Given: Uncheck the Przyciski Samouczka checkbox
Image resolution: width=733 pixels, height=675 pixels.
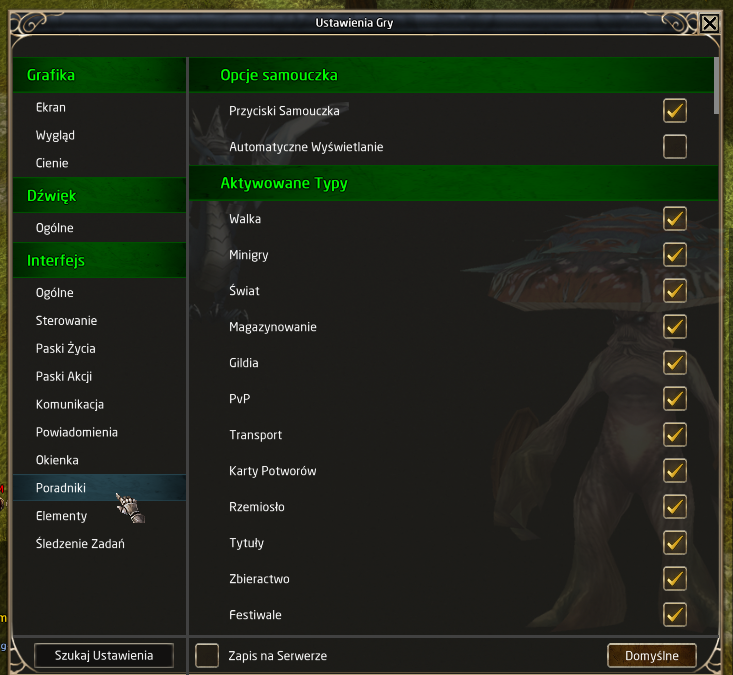Looking at the screenshot, I should click(x=675, y=111).
